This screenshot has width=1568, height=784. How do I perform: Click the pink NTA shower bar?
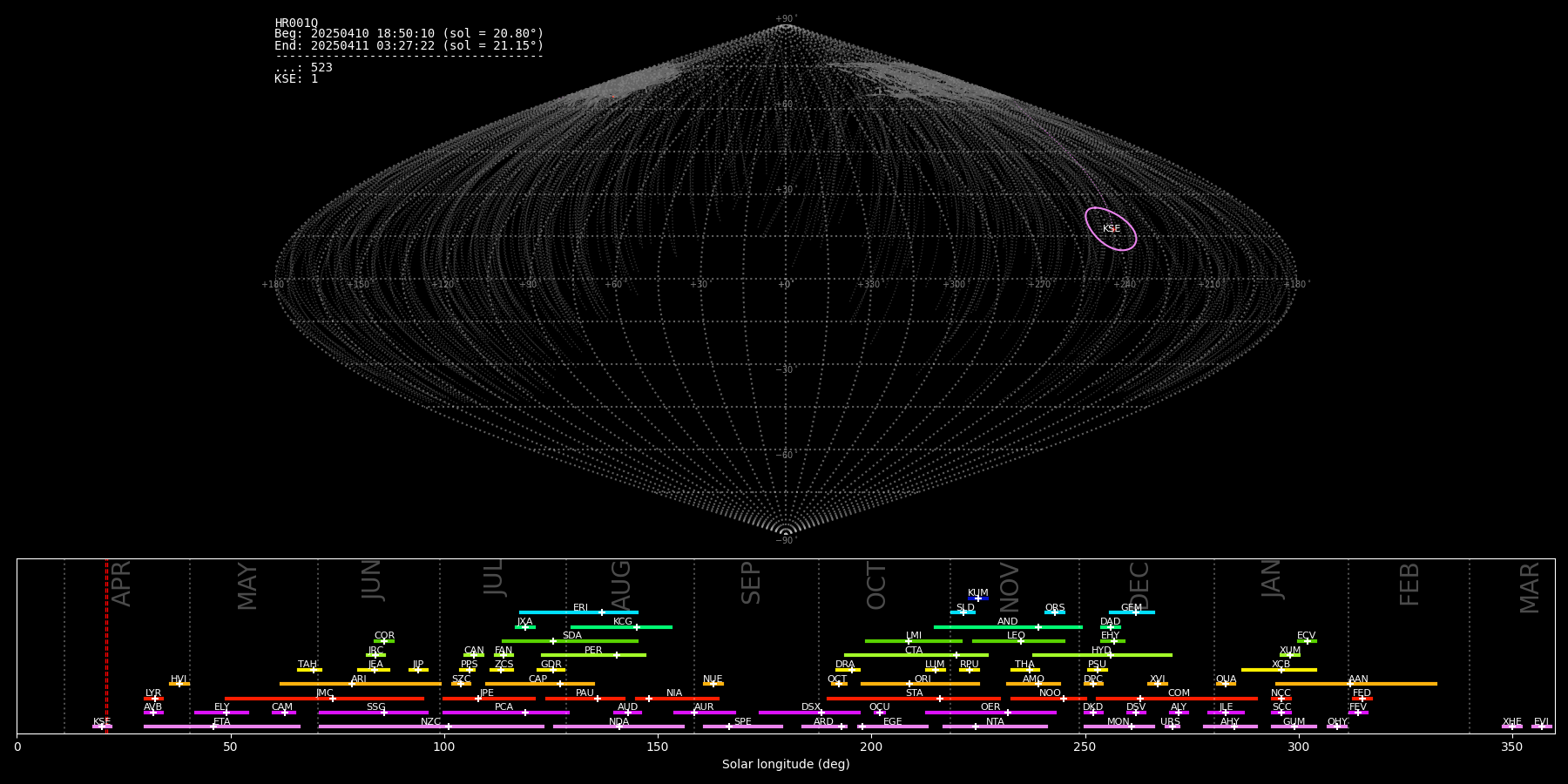pyautogui.click(x=995, y=727)
